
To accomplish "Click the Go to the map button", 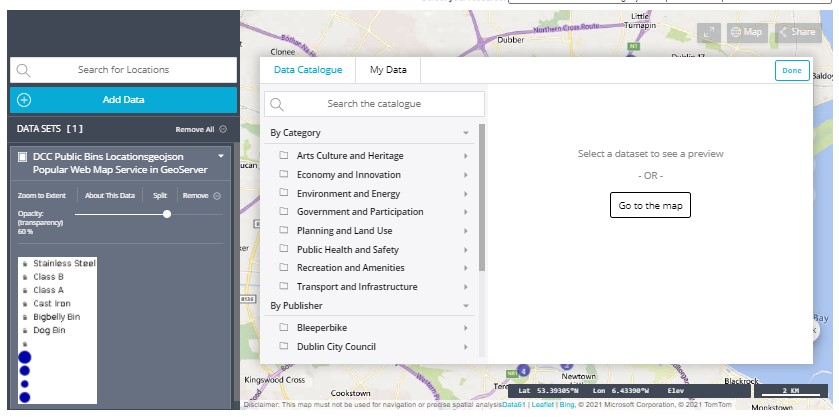I will click(650, 205).
